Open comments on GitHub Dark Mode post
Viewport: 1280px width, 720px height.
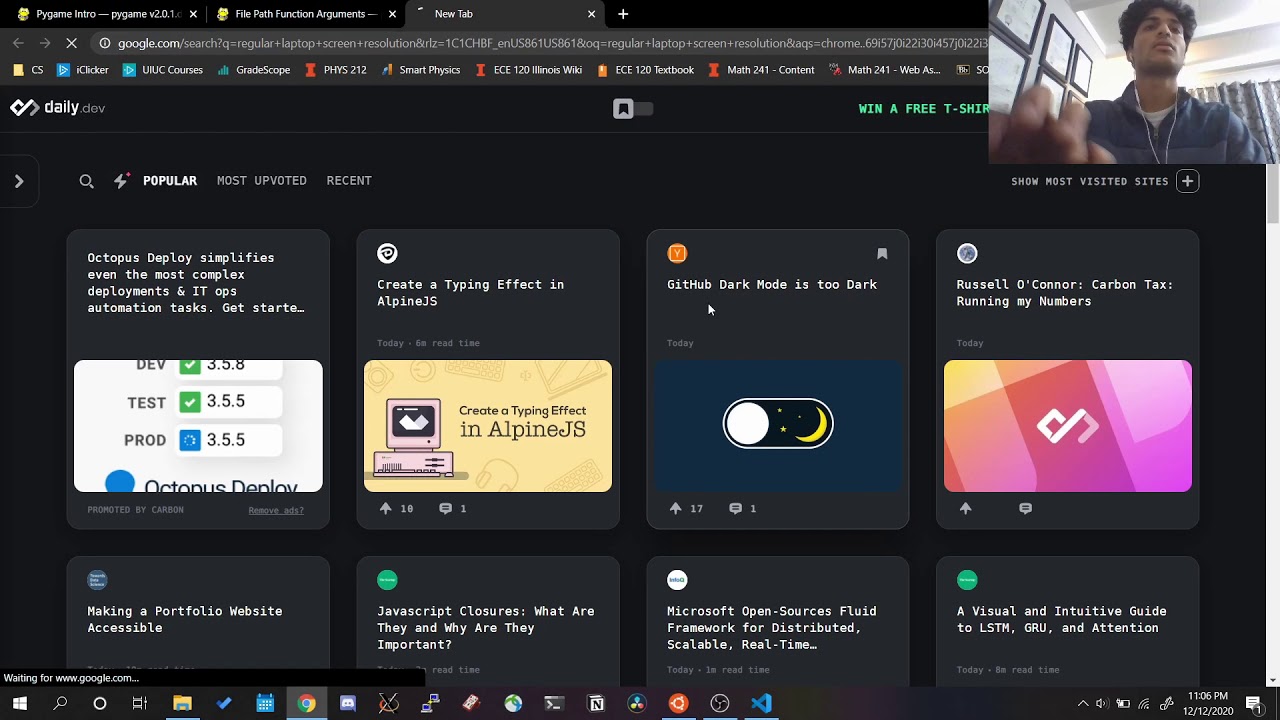[x=735, y=509]
